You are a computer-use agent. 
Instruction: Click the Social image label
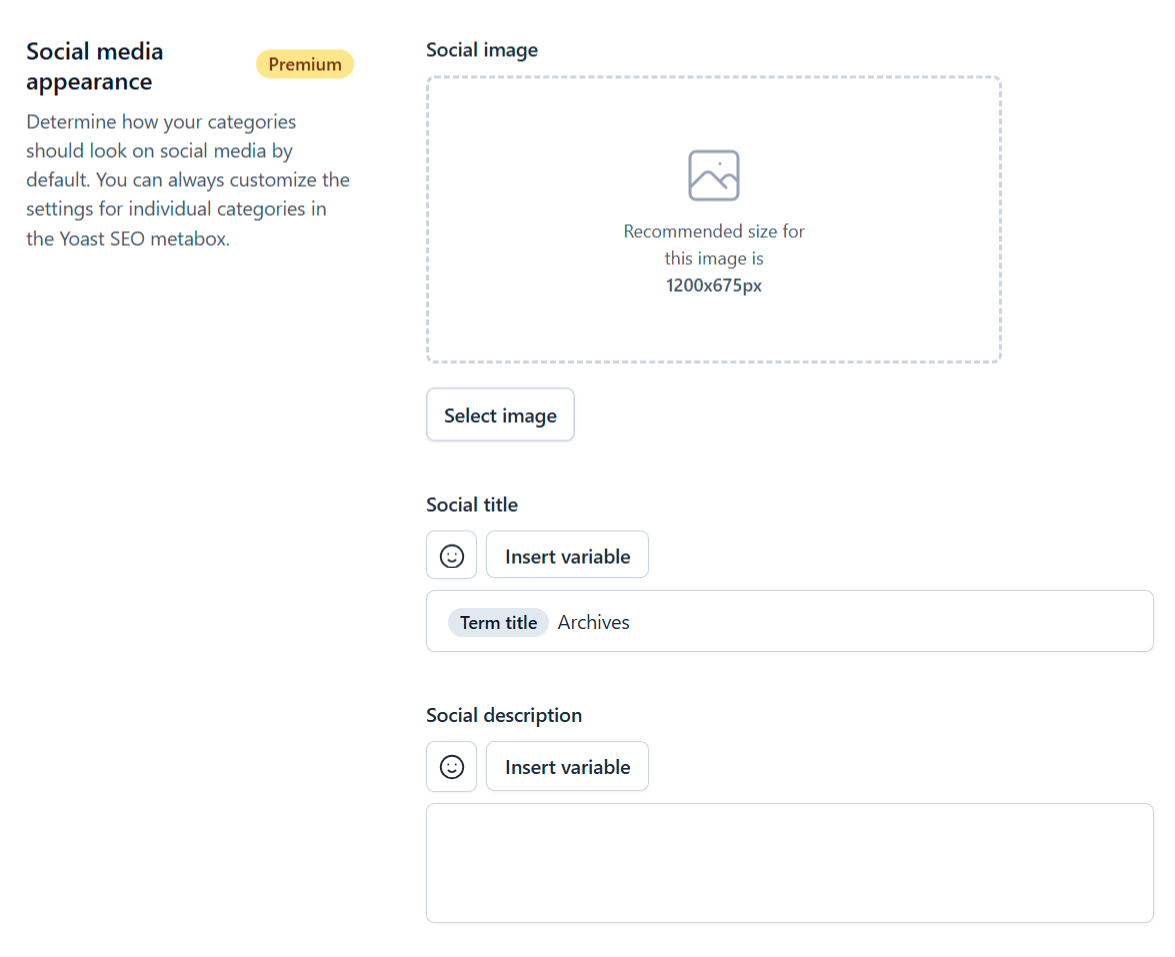click(x=482, y=50)
